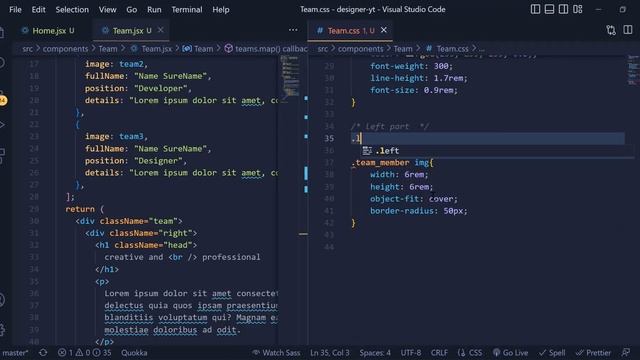Start Go Live server

(x=510, y=353)
